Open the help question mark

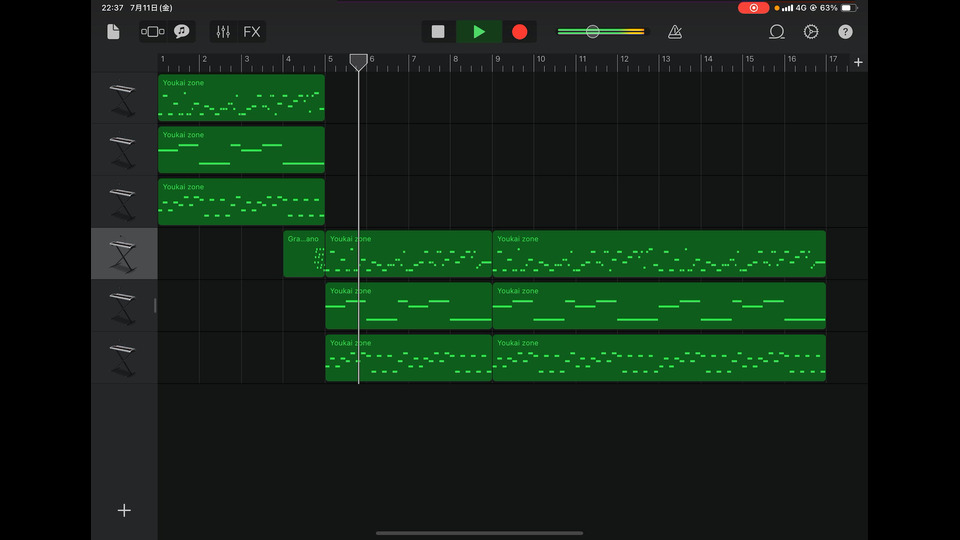pos(845,32)
